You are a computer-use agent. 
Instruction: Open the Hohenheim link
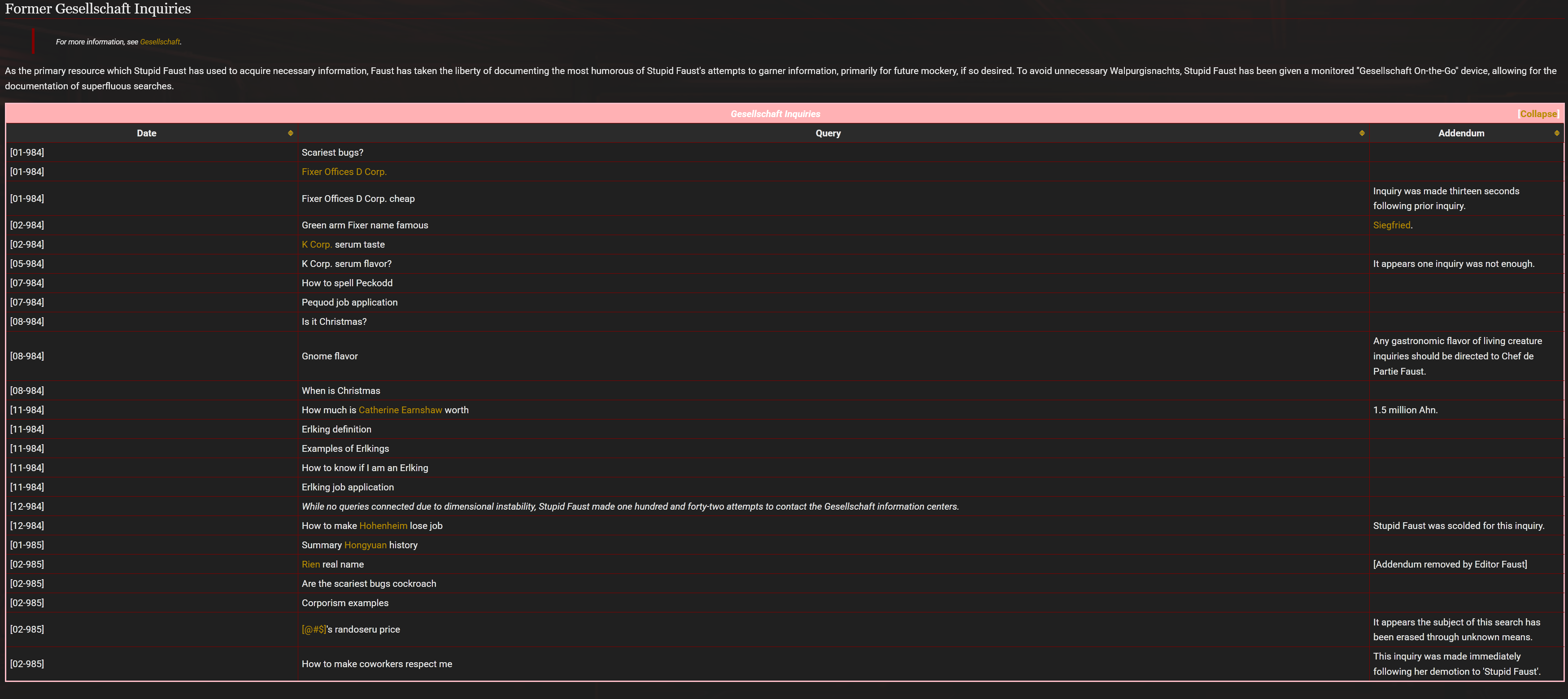383,525
